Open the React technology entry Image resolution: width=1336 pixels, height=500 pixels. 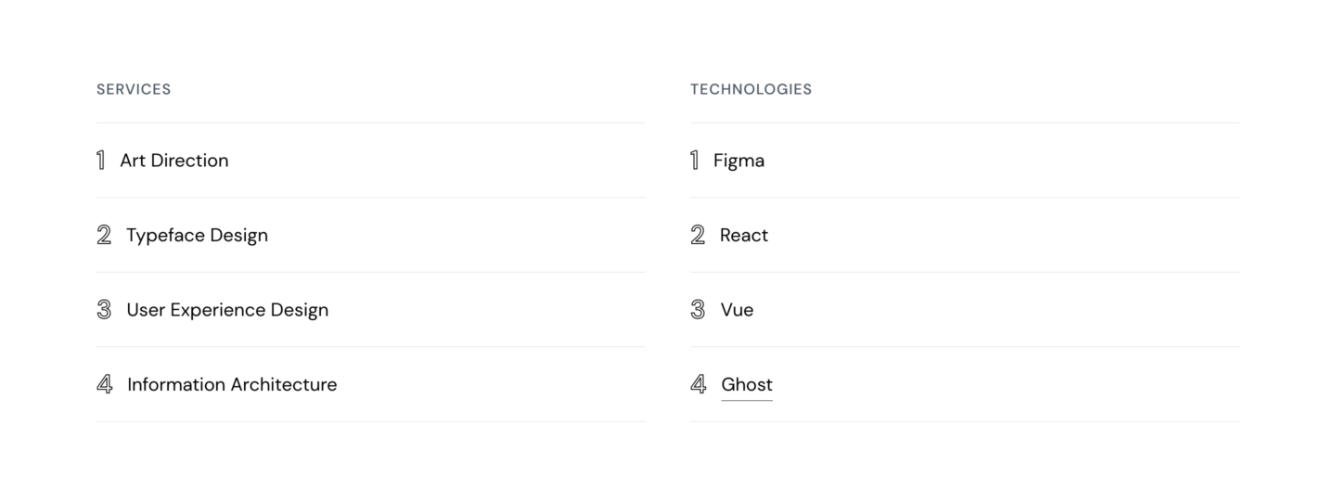[744, 235]
